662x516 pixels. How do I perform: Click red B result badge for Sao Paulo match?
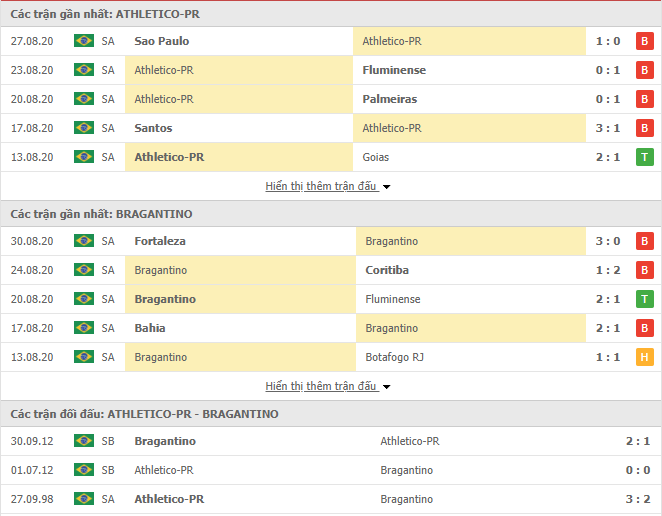644,41
